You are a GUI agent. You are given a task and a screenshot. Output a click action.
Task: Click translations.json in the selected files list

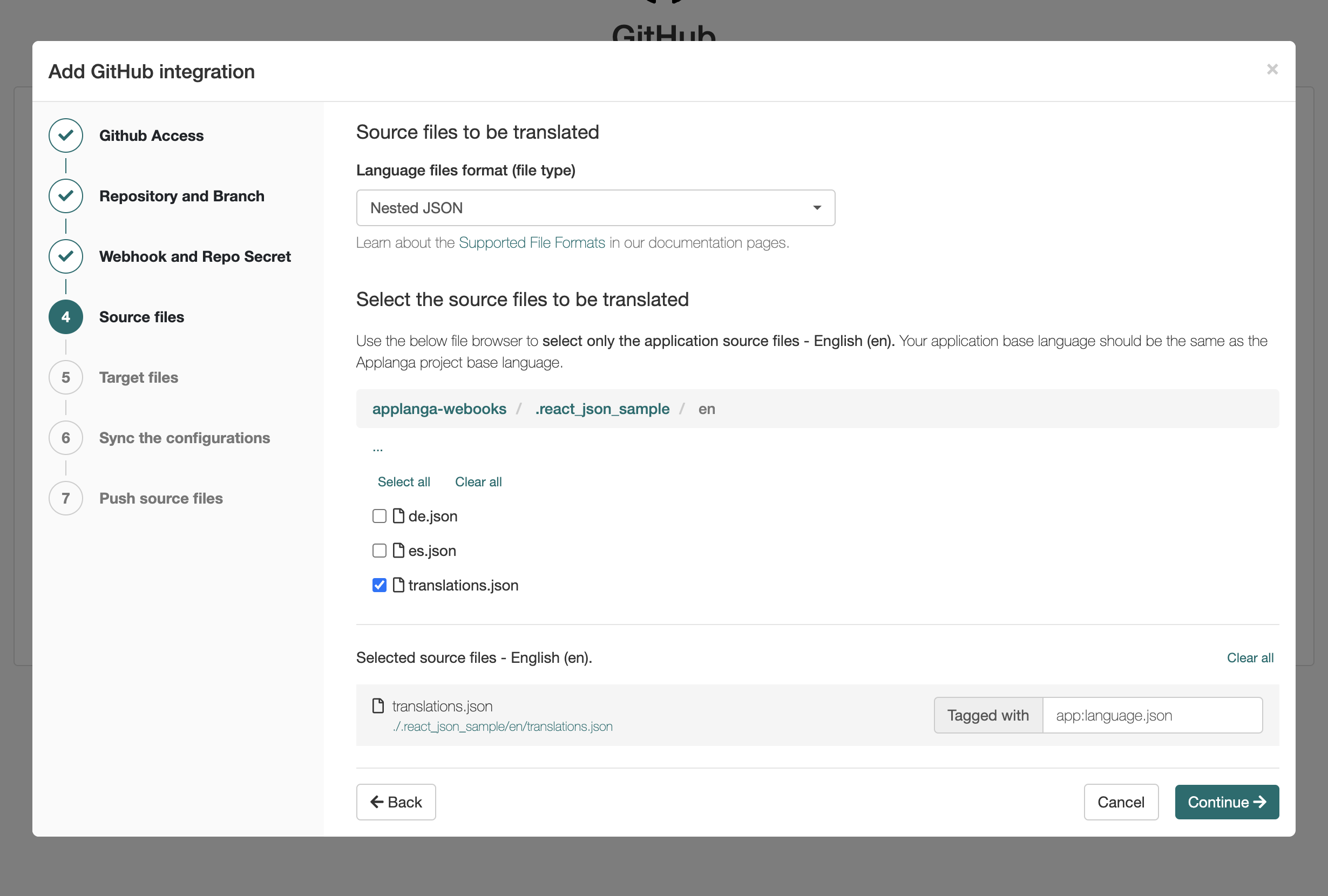(x=442, y=707)
